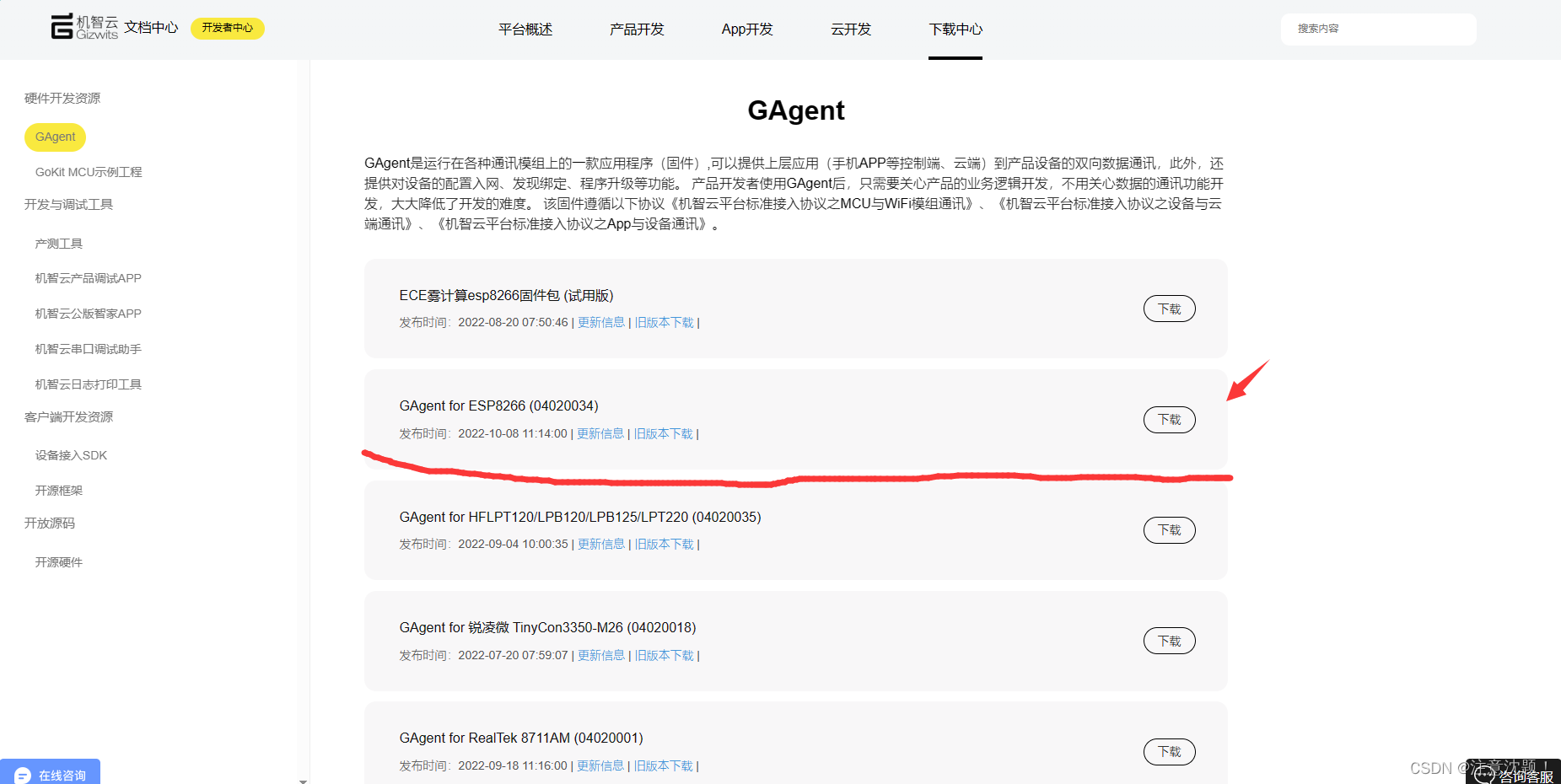Click title ECE雾计算esp8266固件包 (试用版)
Screen dimensions: 1561x784
click(506, 296)
